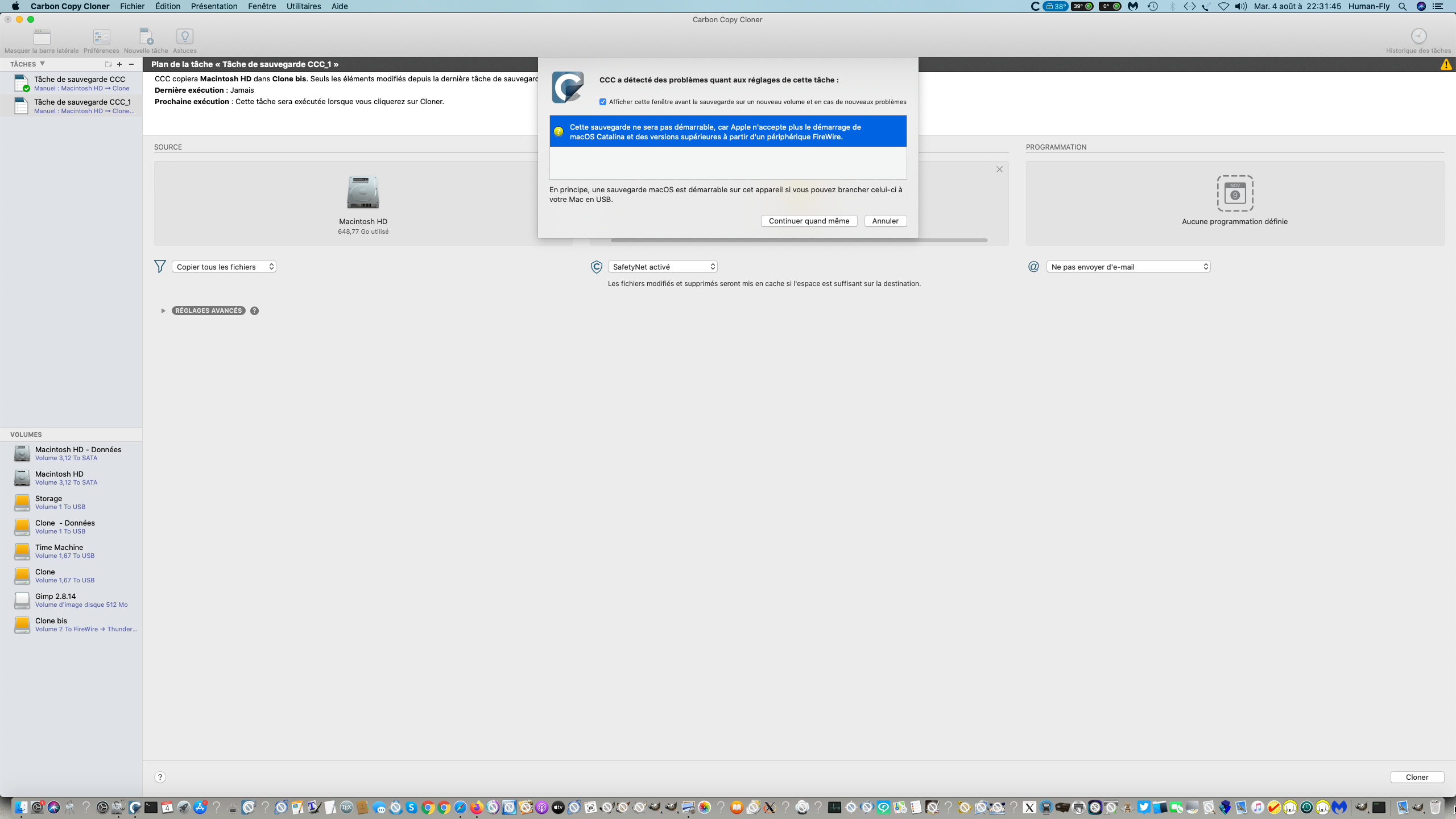Open the SafetyNet activé dropdown
Image resolution: width=1456 pixels, height=819 pixels.
pyautogui.click(x=663, y=267)
